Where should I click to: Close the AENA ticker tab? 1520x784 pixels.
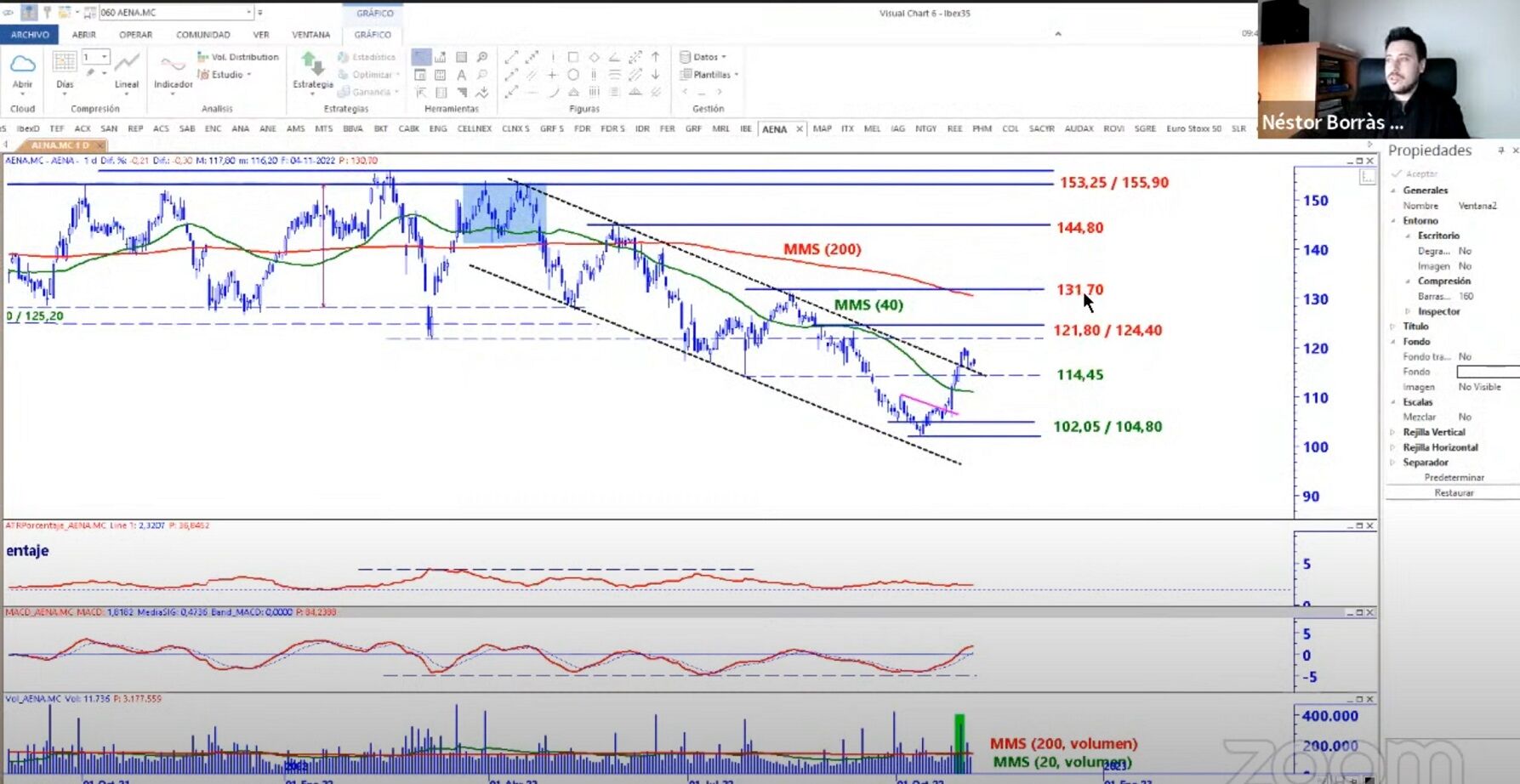800,129
